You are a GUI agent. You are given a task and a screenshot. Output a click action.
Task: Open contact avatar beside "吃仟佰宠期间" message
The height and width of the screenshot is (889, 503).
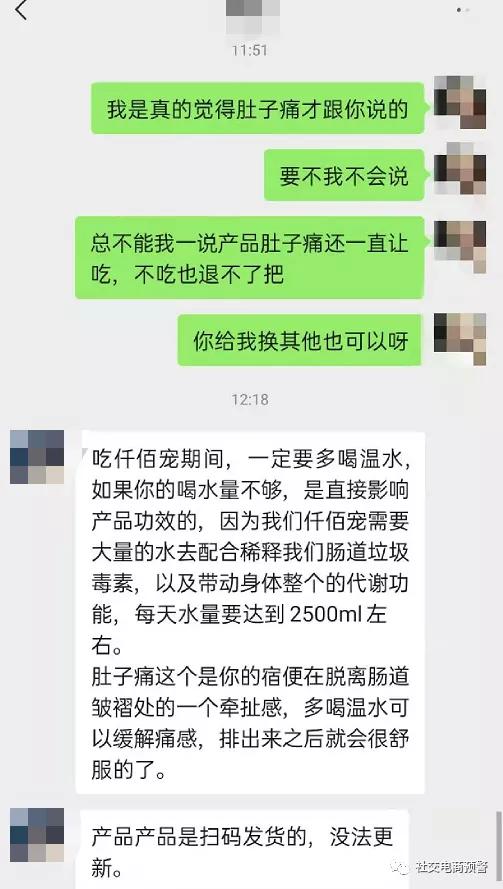click(x=37, y=457)
